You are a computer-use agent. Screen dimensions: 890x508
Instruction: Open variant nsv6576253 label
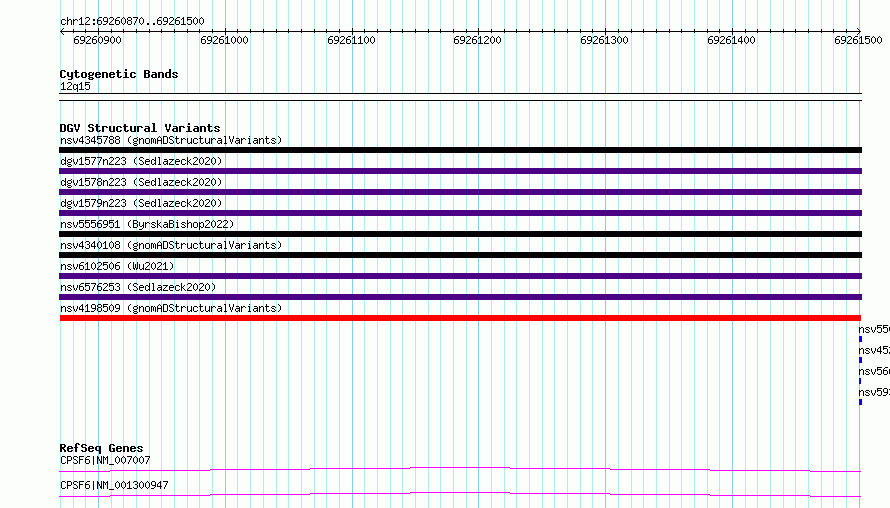(138, 287)
